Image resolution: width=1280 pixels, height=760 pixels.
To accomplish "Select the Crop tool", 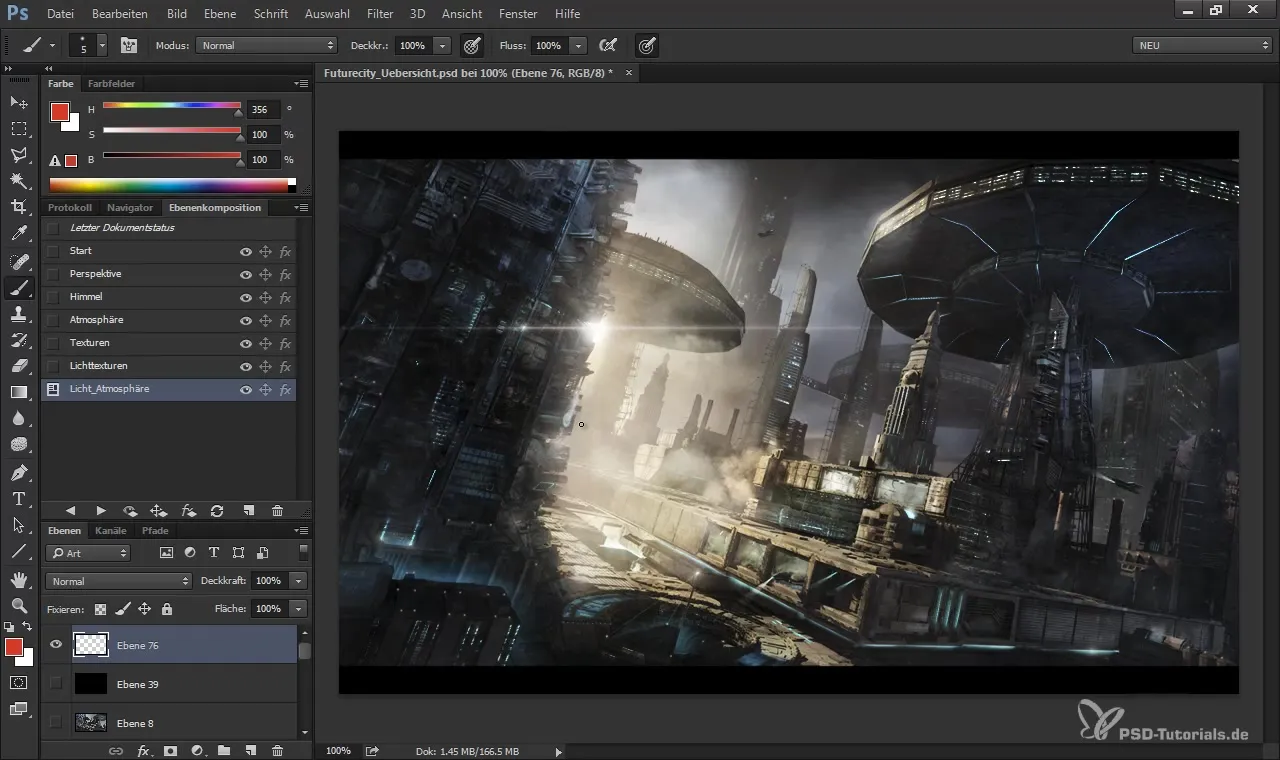I will coord(19,206).
